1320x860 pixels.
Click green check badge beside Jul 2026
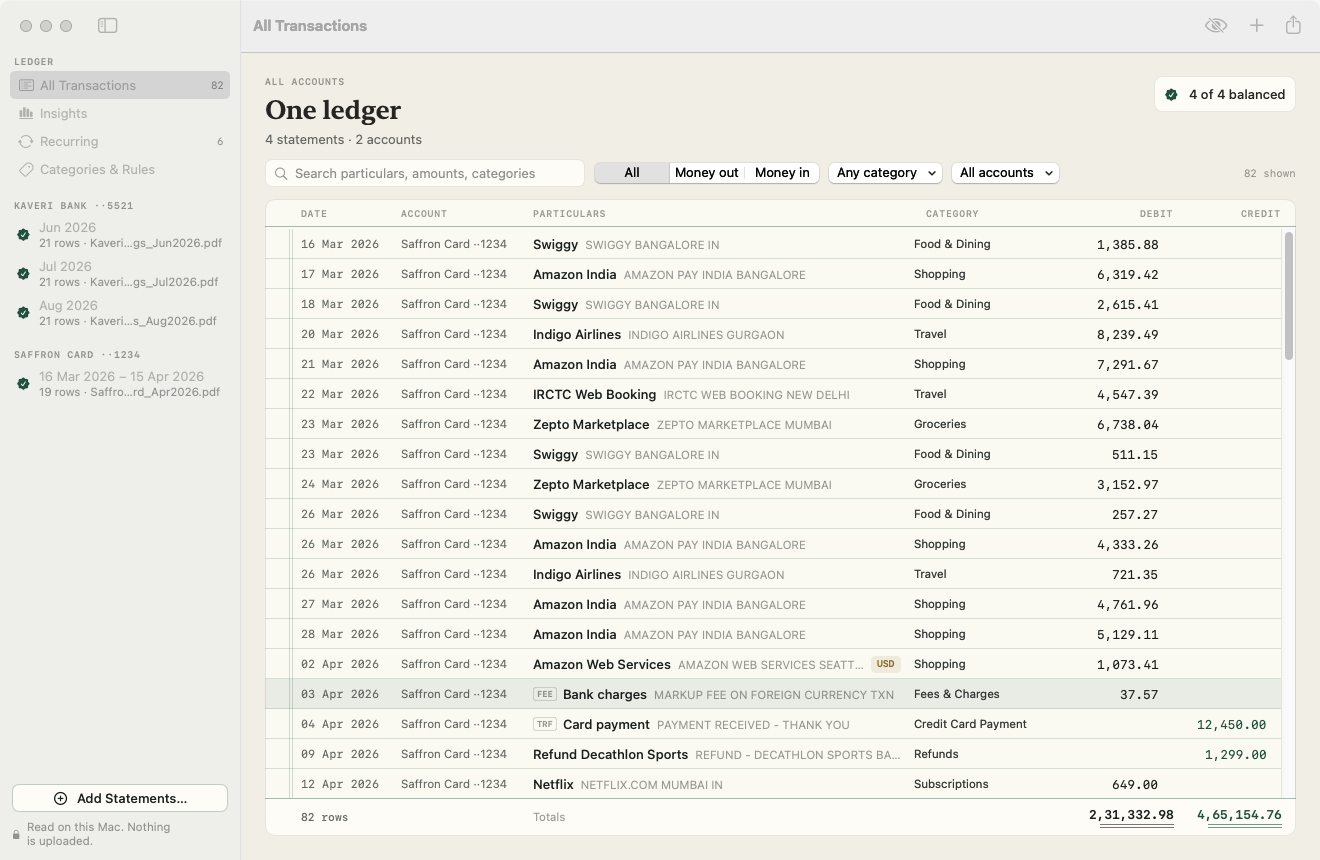[23, 274]
